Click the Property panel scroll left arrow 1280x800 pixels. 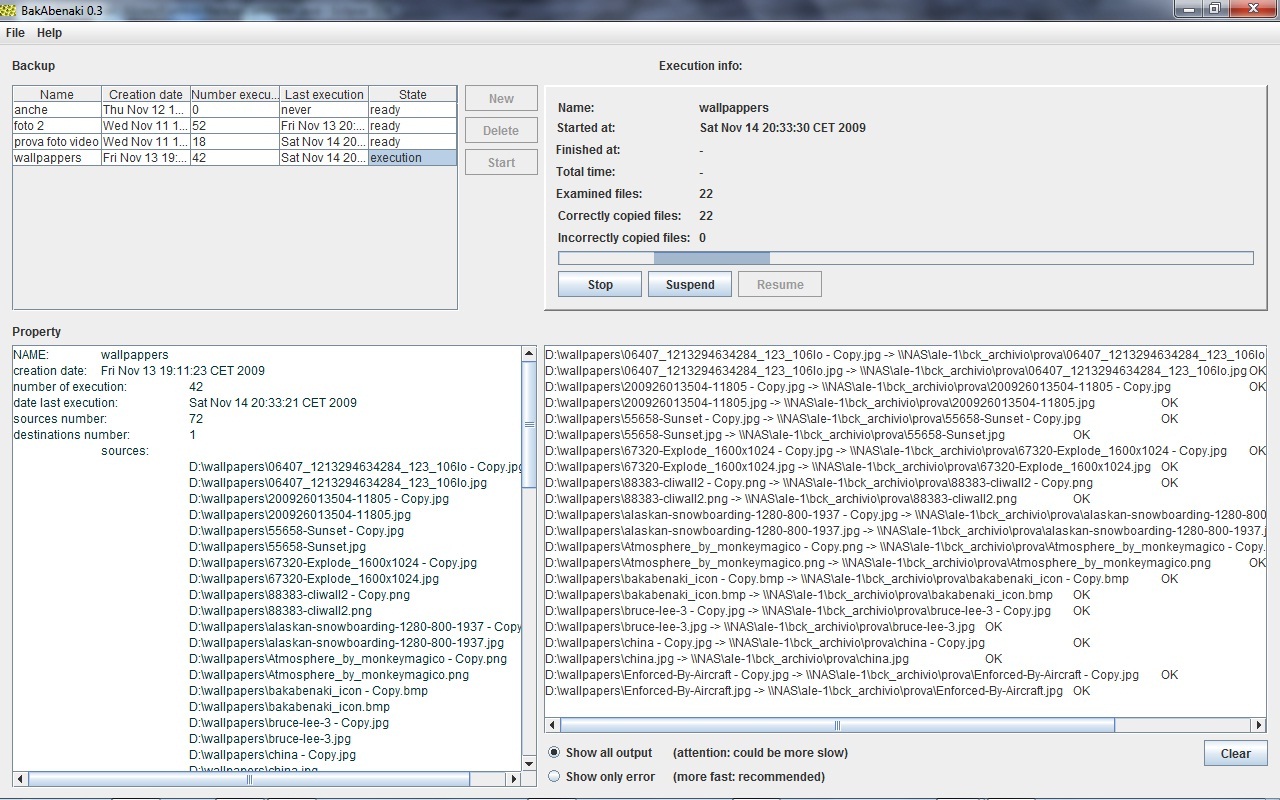click(20, 778)
